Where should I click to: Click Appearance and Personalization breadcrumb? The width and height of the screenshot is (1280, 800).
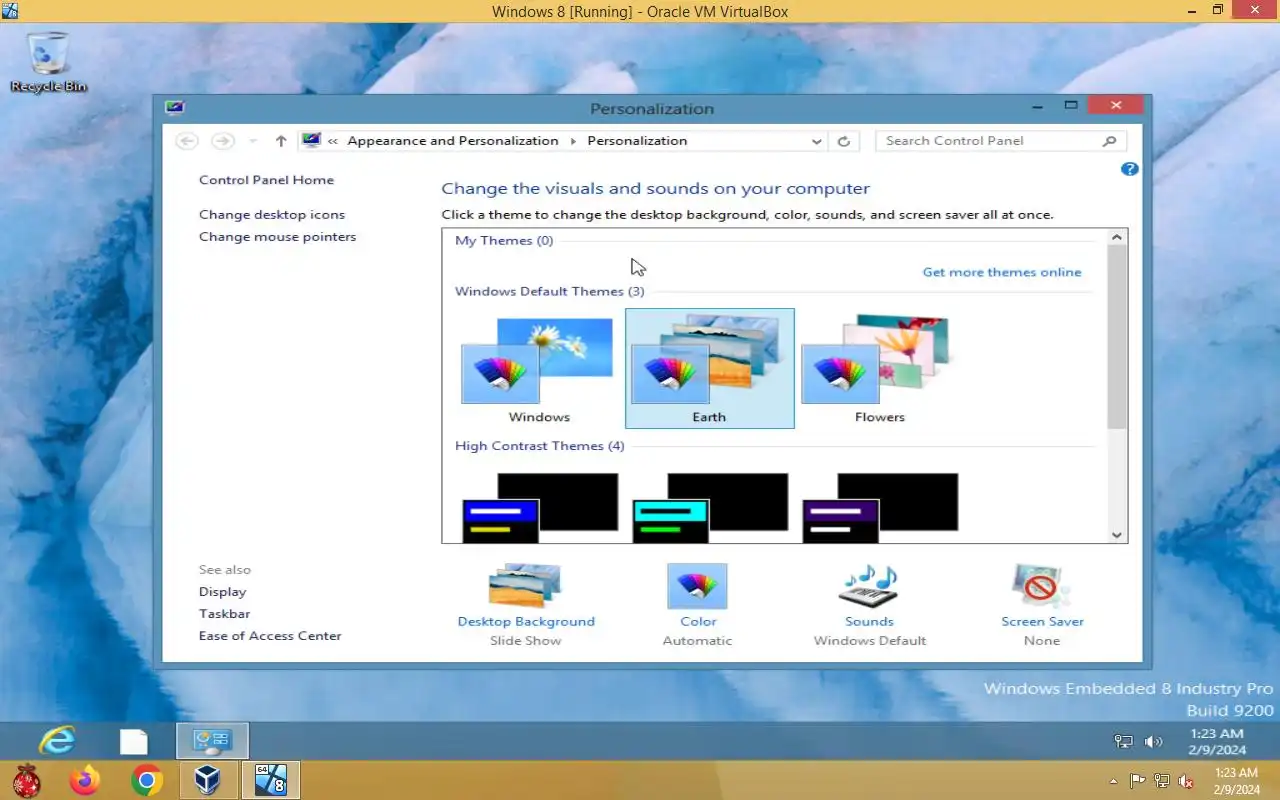[453, 141]
